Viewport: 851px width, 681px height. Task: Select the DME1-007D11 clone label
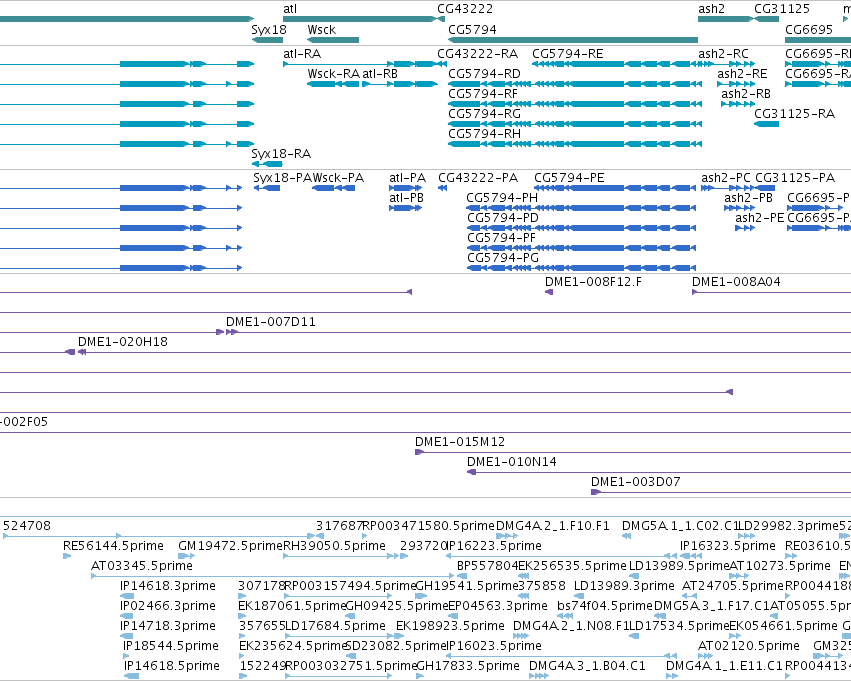click(x=271, y=322)
